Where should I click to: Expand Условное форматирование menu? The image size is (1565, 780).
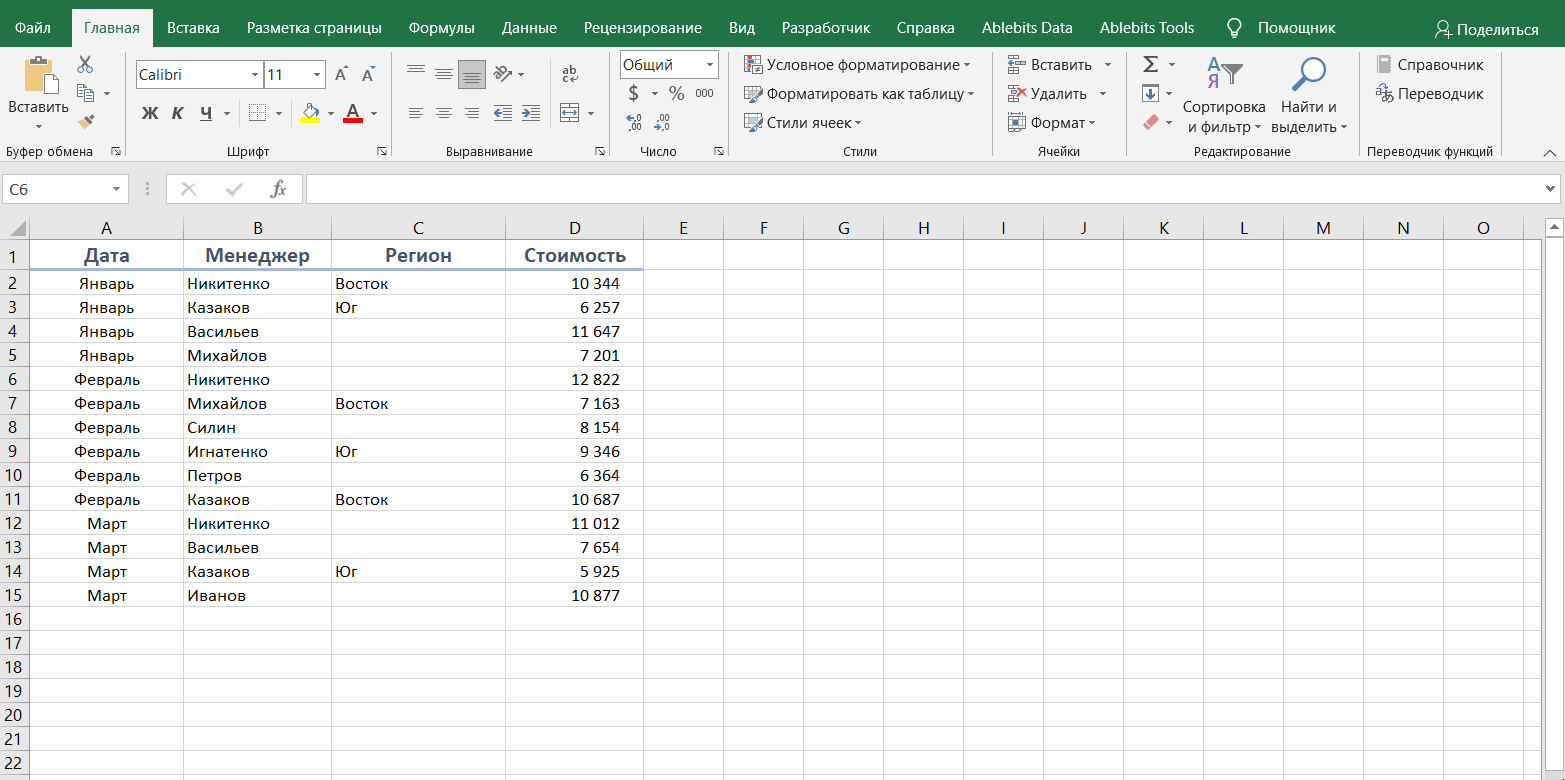(857, 65)
